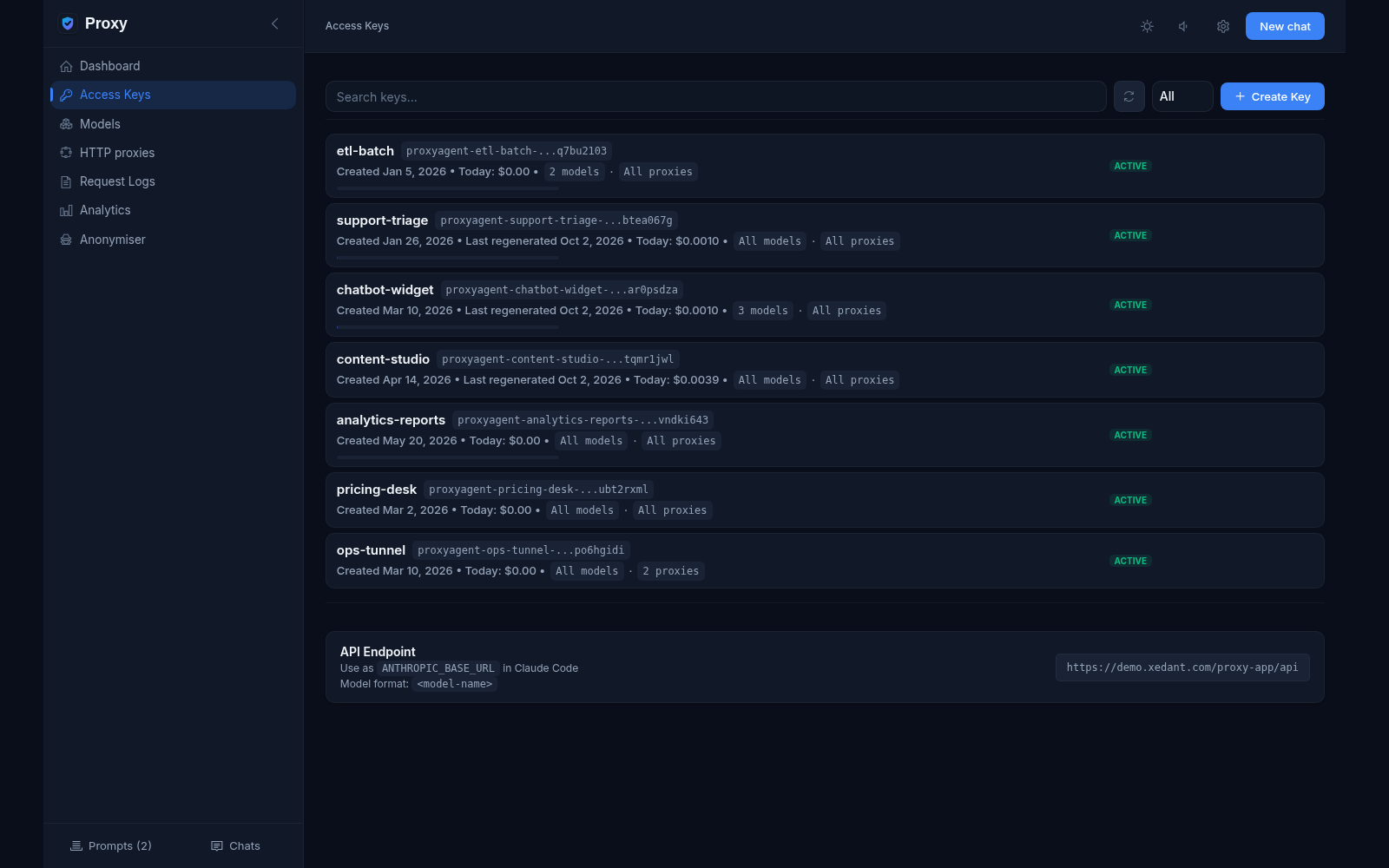Click the Analytics bar chart icon
1389x868 pixels.
pyautogui.click(x=66, y=210)
